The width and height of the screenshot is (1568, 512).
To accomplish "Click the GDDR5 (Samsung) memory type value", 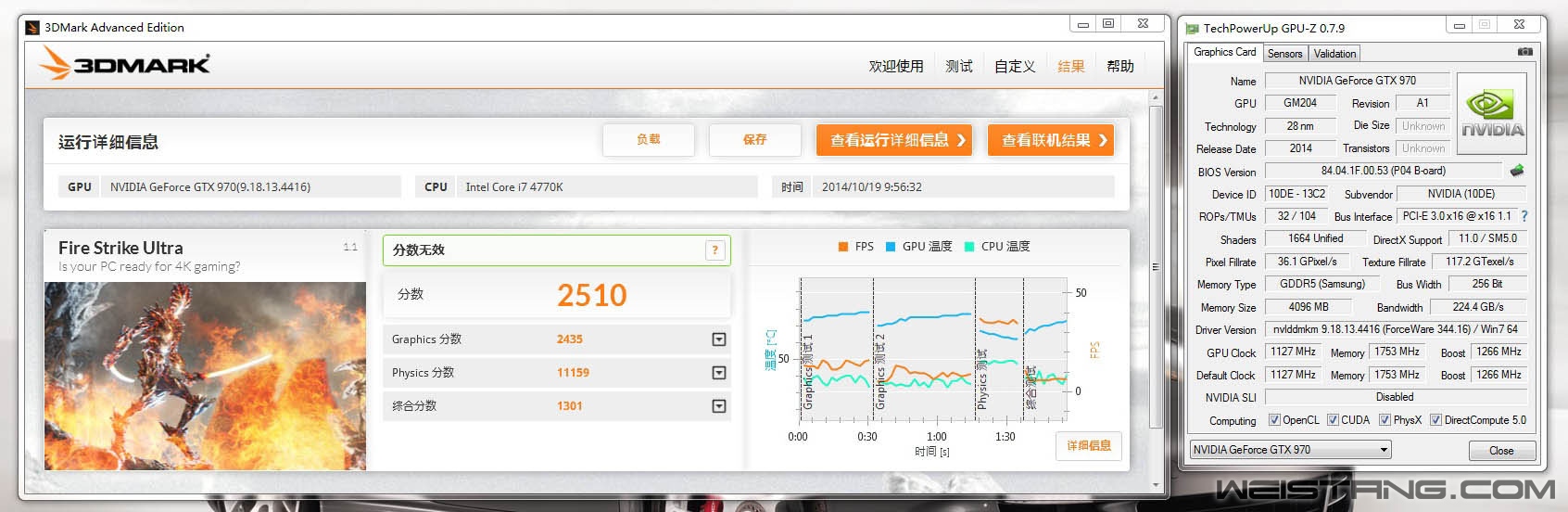I will [x=1322, y=284].
